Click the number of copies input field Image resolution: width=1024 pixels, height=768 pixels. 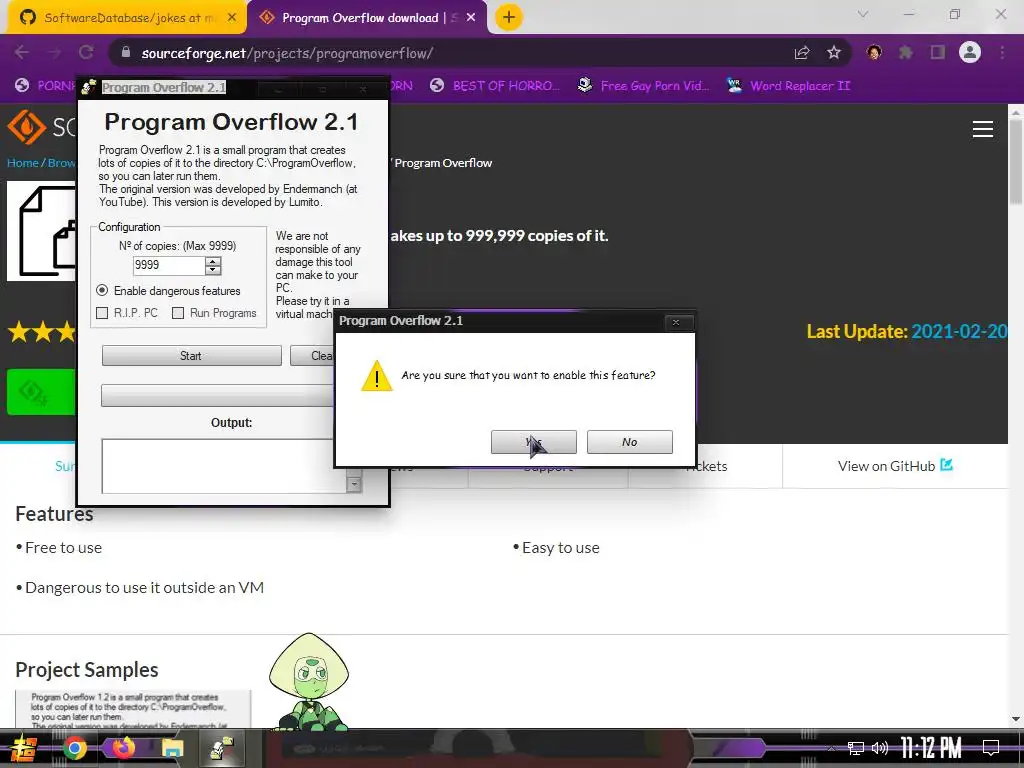click(x=168, y=265)
